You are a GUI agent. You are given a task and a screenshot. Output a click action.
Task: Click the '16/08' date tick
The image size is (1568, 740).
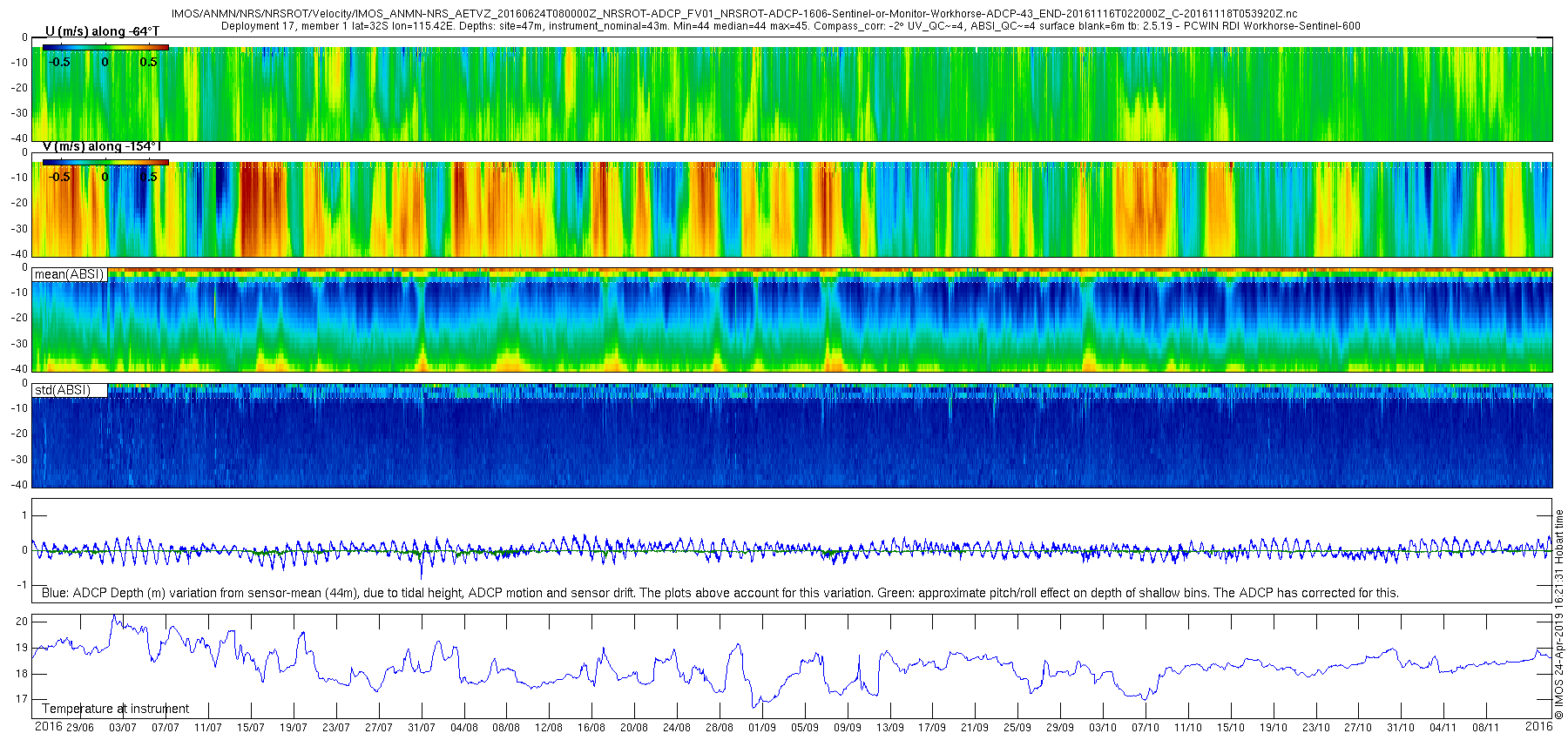click(x=591, y=728)
